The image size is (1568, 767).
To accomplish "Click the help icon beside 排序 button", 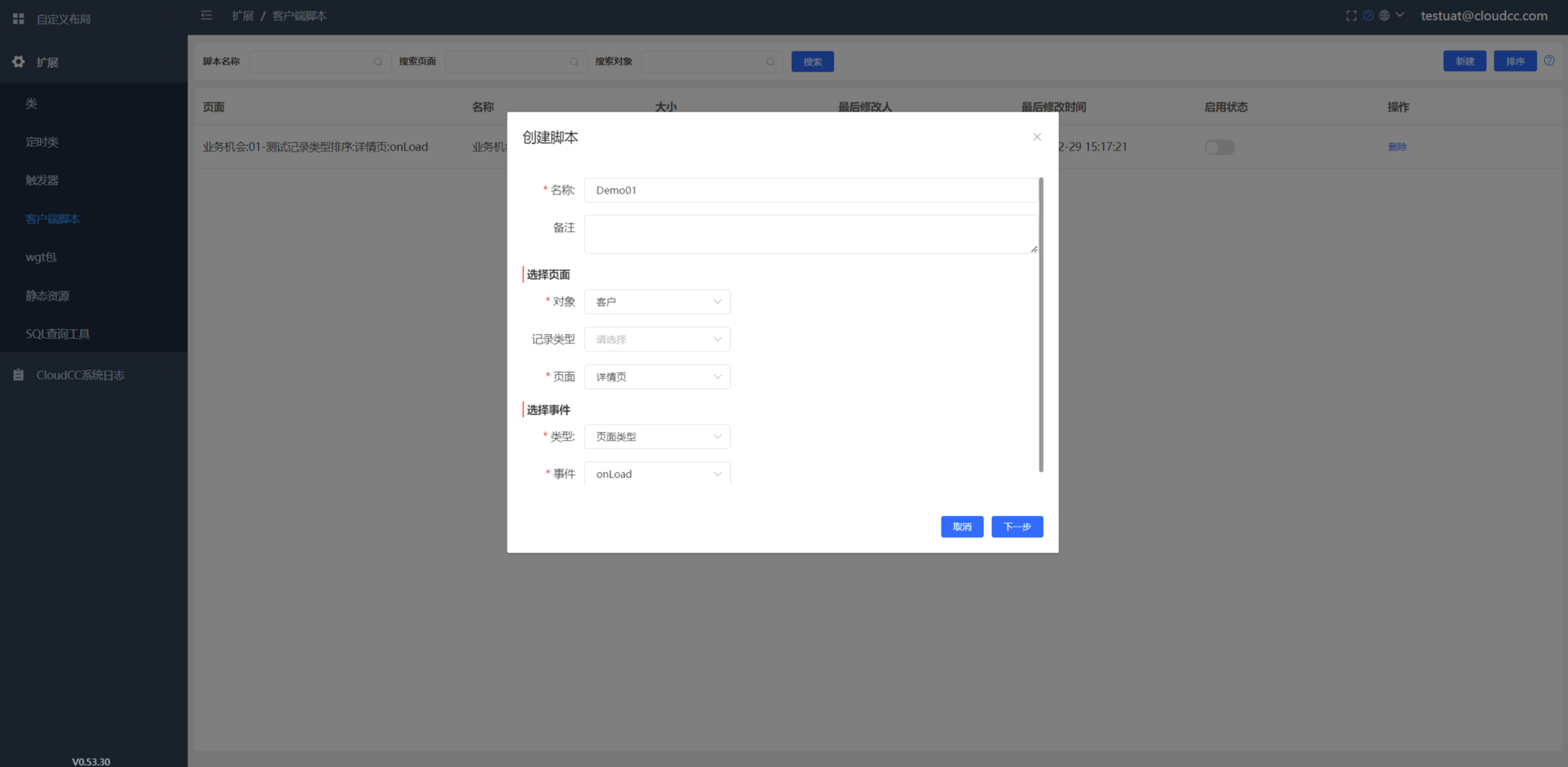I will point(1549,61).
